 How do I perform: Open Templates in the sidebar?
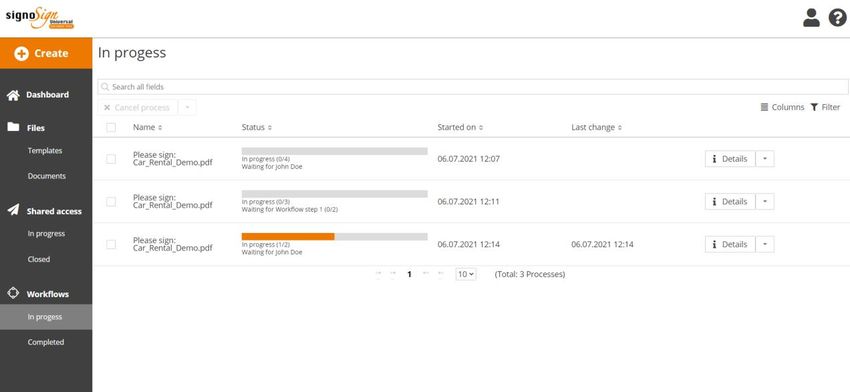(x=45, y=151)
